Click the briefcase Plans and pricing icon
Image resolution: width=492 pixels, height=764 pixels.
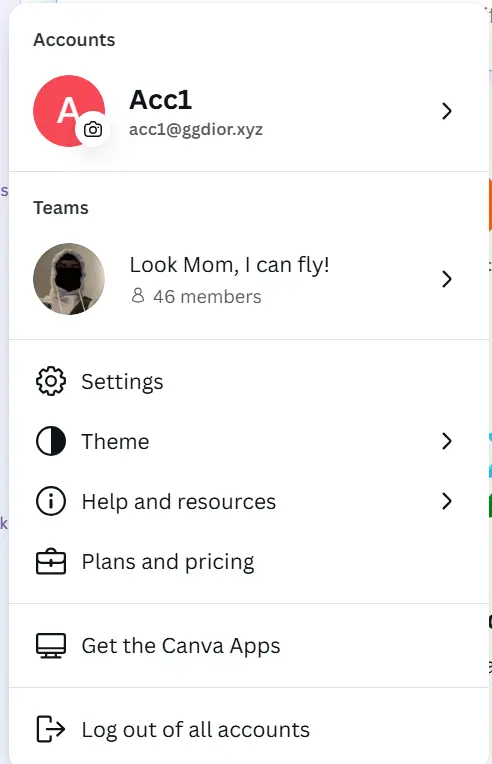(51, 562)
